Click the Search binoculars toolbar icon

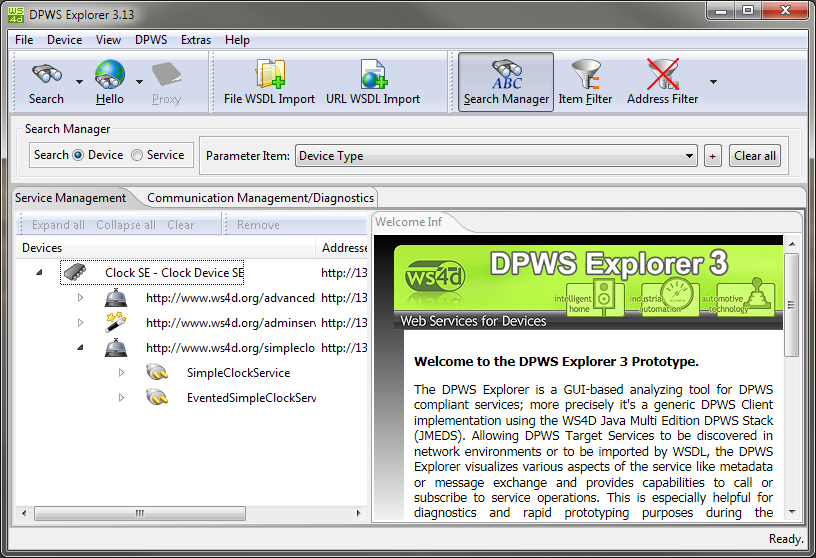pos(47,74)
